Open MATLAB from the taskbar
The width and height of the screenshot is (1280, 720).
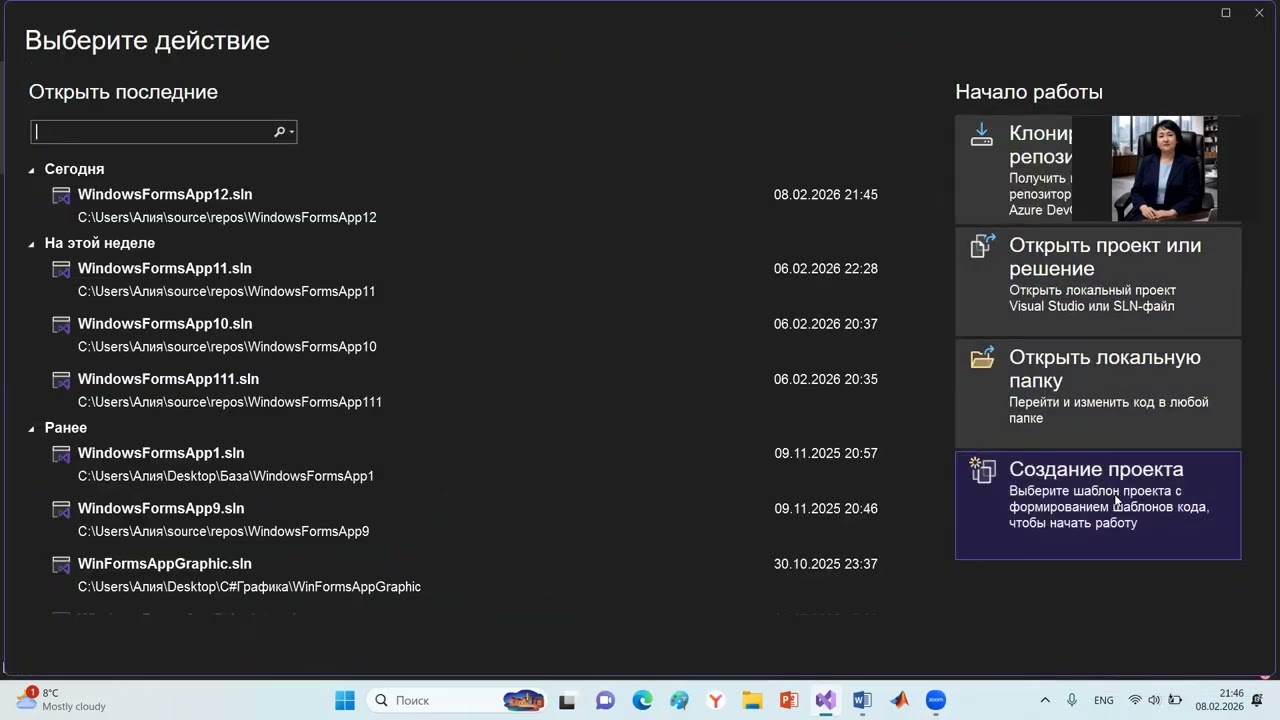tap(899, 700)
